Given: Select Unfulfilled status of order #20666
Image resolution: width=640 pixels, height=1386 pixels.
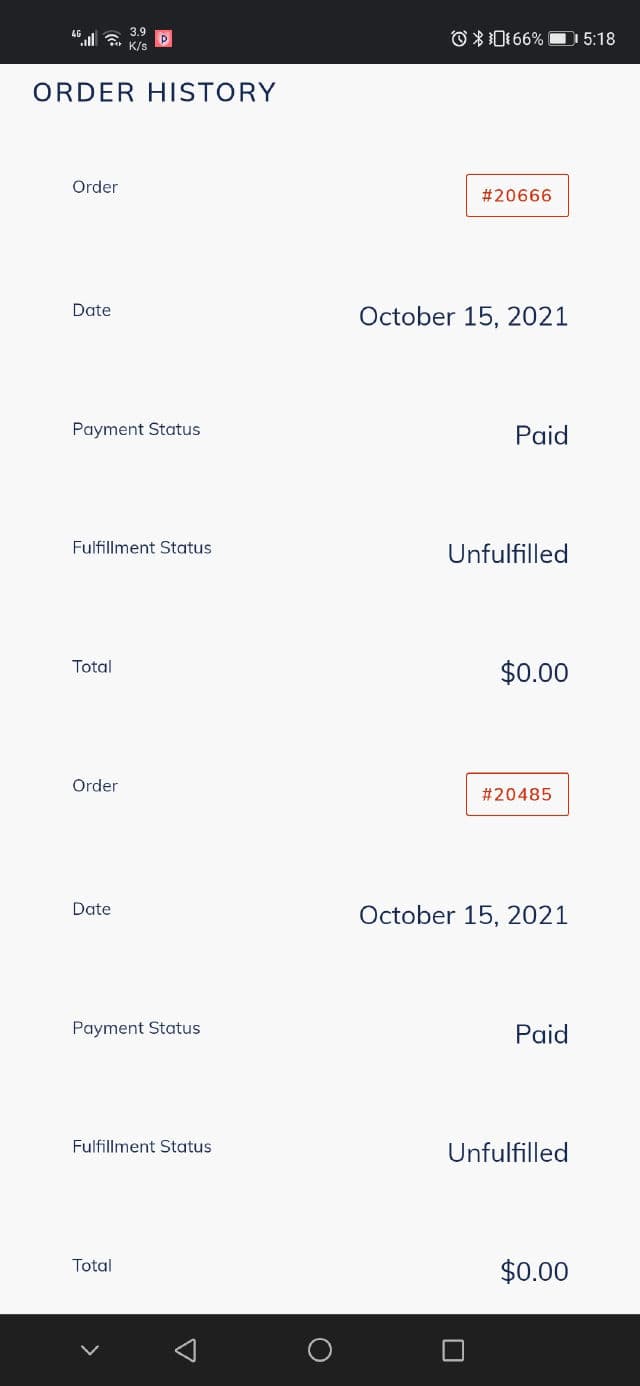Looking at the screenshot, I should click(507, 554).
